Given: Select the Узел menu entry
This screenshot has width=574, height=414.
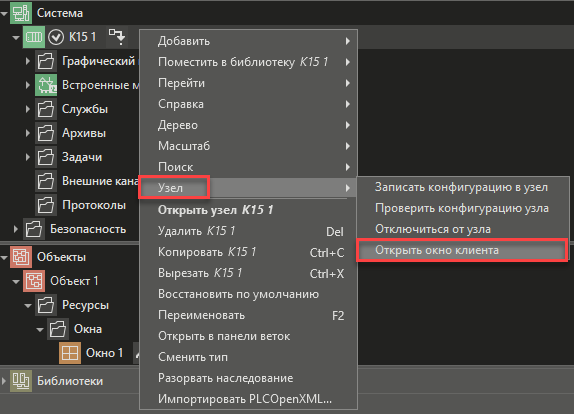Looking at the screenshot, I should tap(248, 188).
